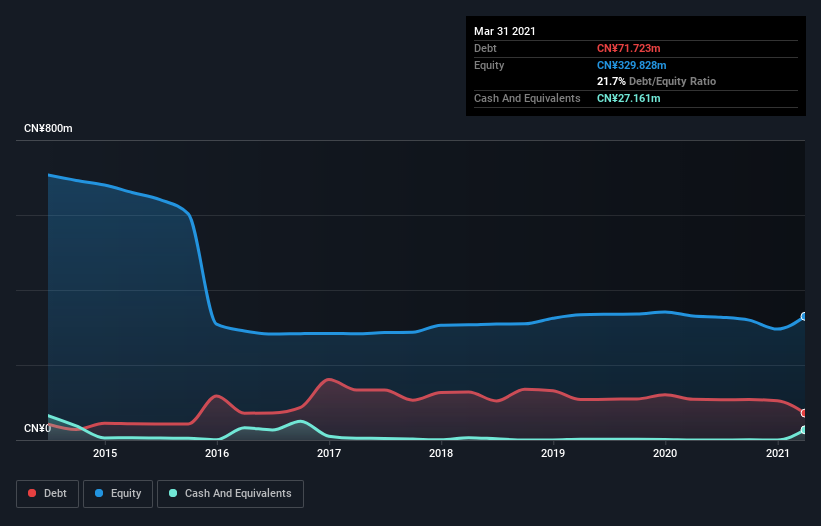Click the CN¥800m y-axis label
The width and height of the screenshot is (821, 526).
point(48,128)
